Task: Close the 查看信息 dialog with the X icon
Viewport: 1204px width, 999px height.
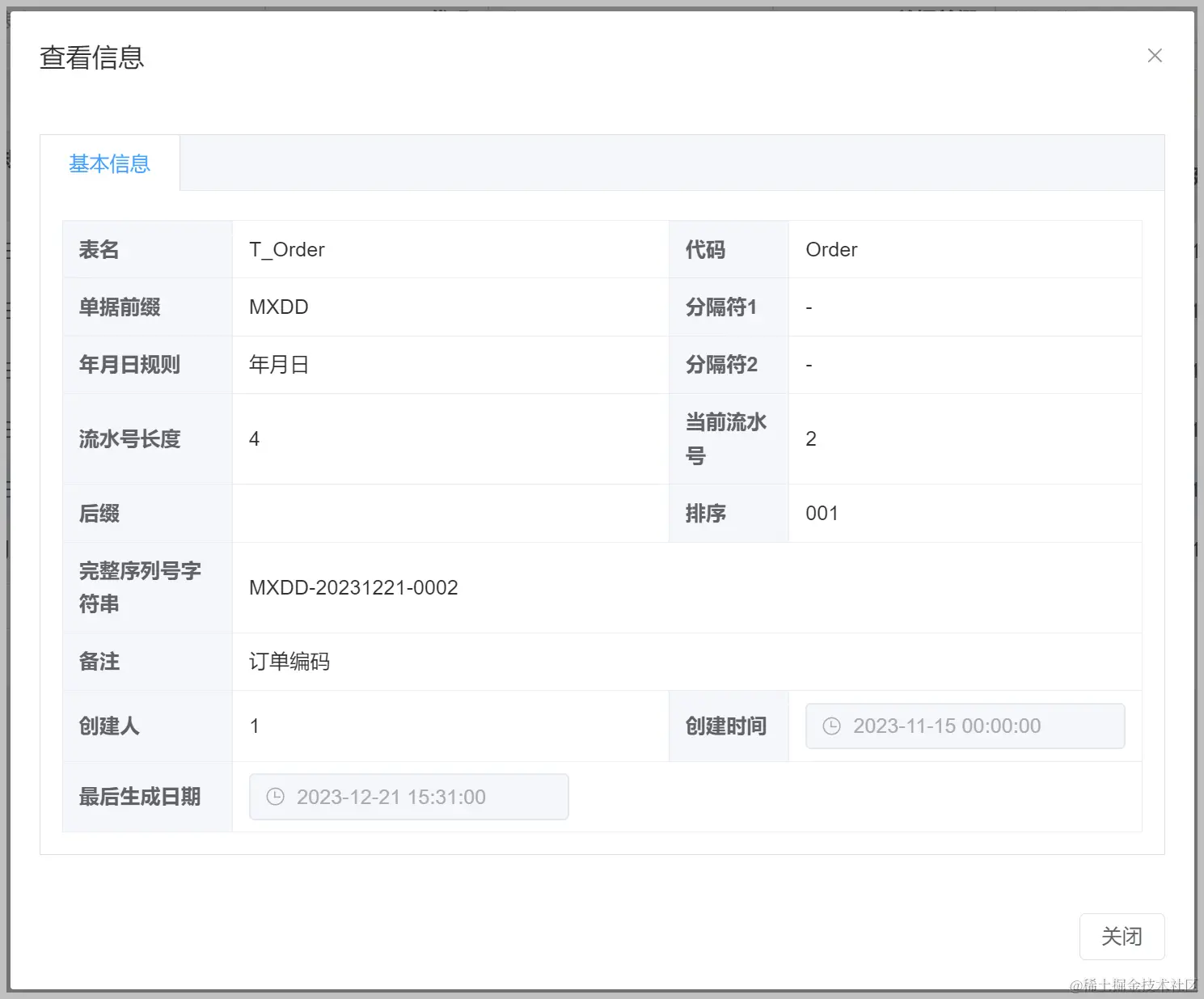Action: pyautogui.click(x=1155, y=56)
